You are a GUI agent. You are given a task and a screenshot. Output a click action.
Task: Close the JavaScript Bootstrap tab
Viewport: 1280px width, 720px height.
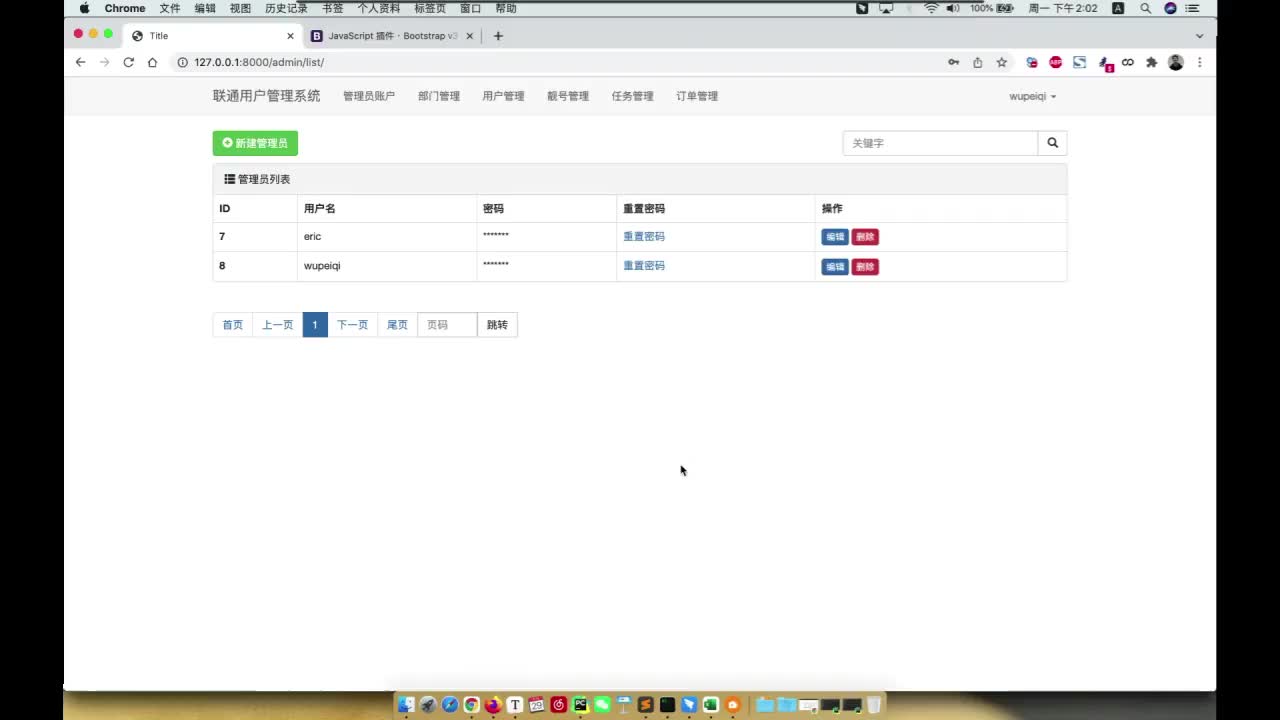[x=470, y=36]
